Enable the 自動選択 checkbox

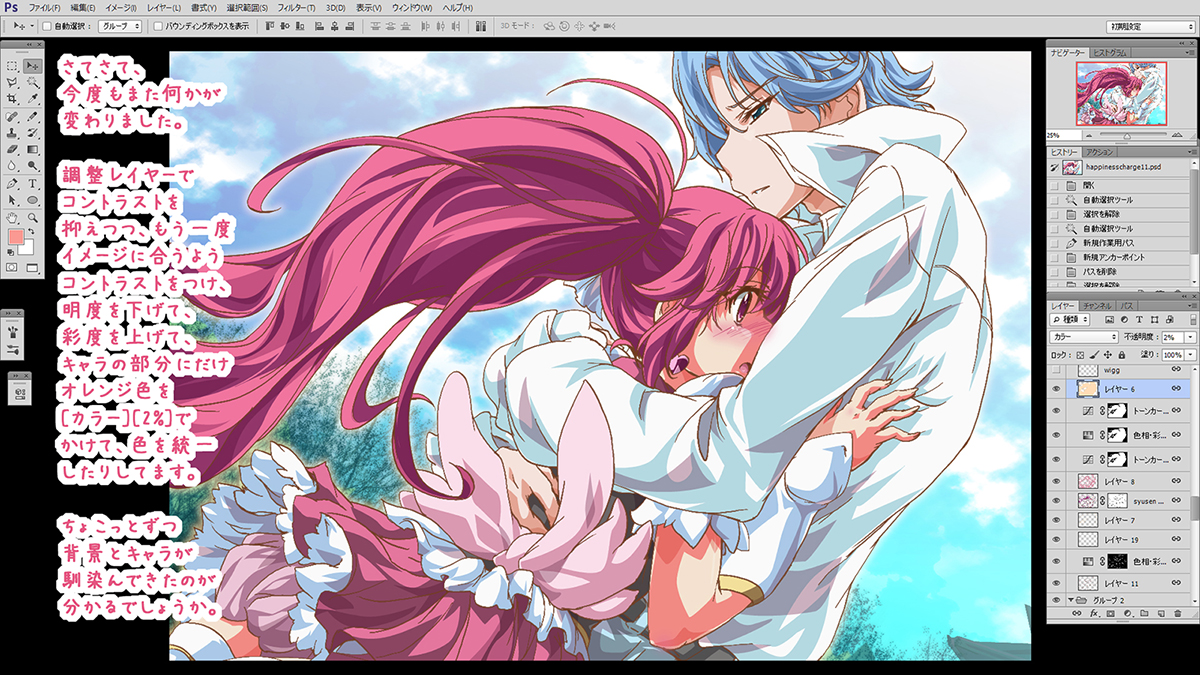click(47, 26)
